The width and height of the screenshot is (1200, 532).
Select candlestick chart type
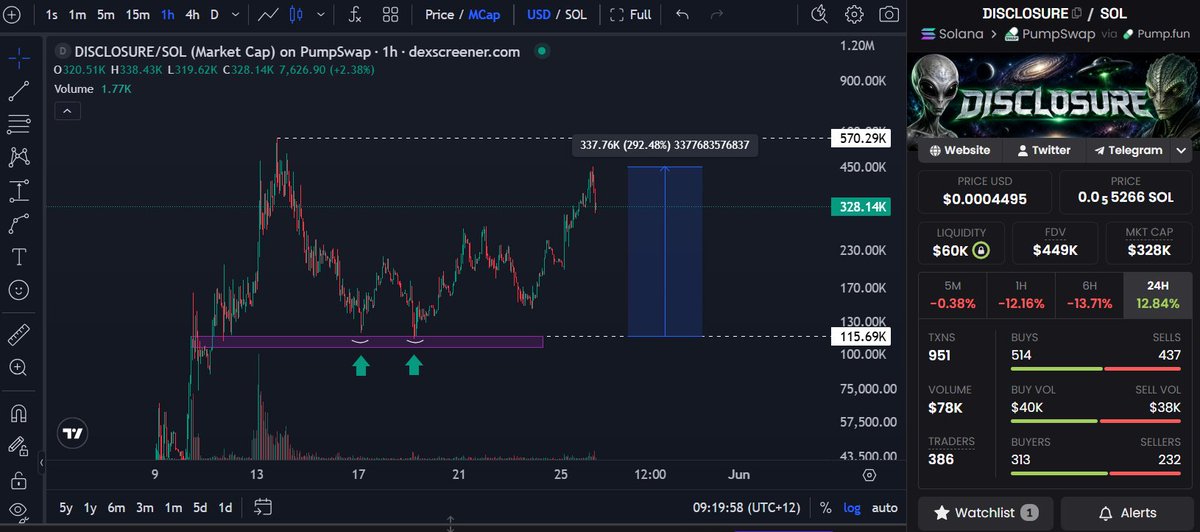pos(296,14)
